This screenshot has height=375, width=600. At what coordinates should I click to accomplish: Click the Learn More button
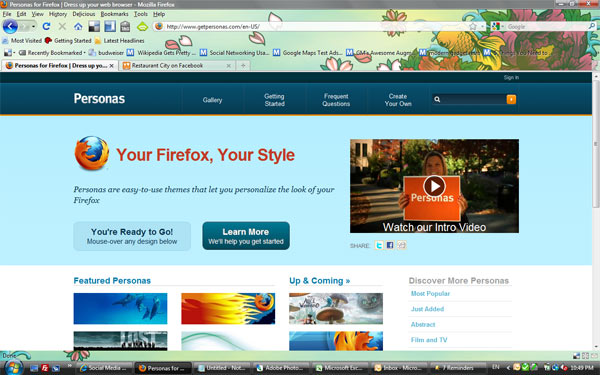pos(246,236)
